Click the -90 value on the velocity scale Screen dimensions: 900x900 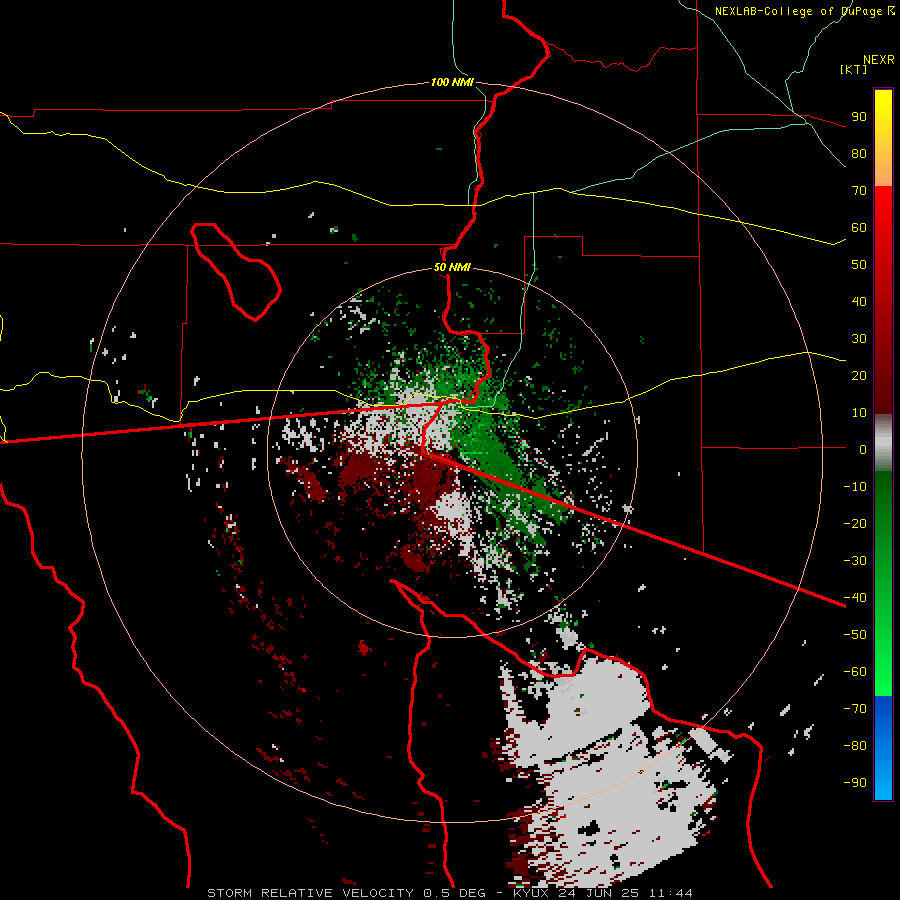(855, 783)
